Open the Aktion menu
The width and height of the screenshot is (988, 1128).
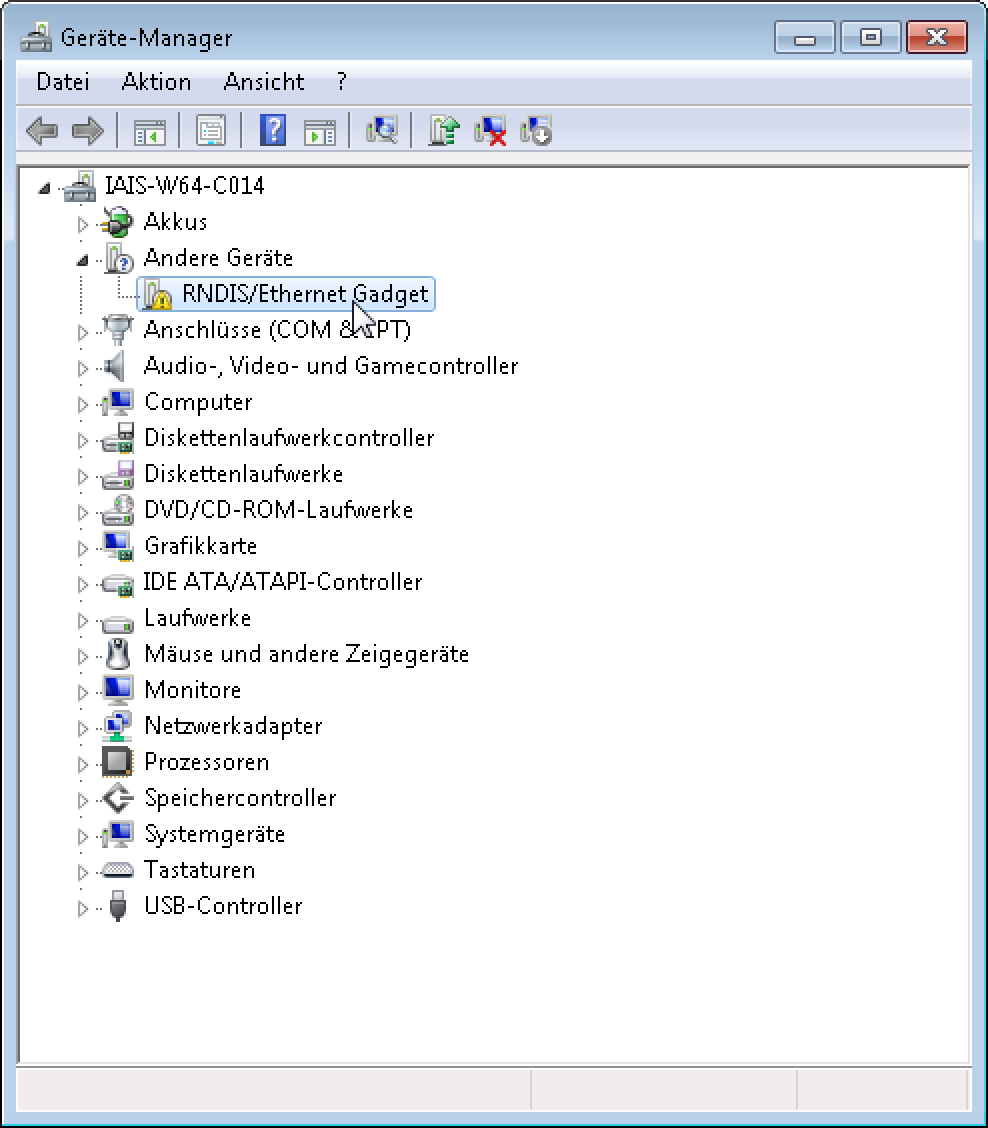(156, 82)
